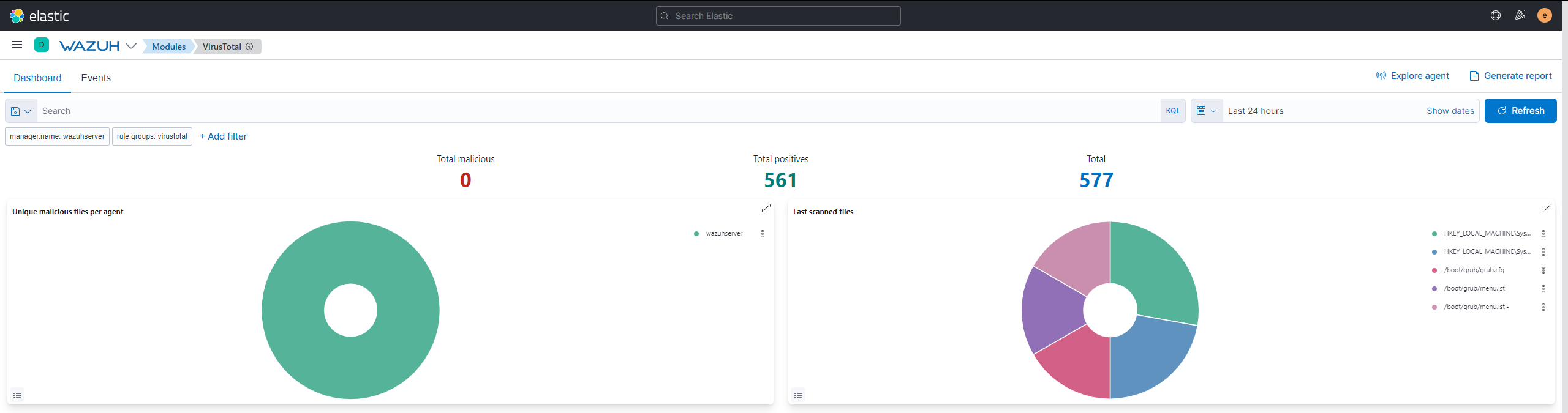1568x413 pixels.
Task: Open the hamburger navigation menu
Action: 17,45
